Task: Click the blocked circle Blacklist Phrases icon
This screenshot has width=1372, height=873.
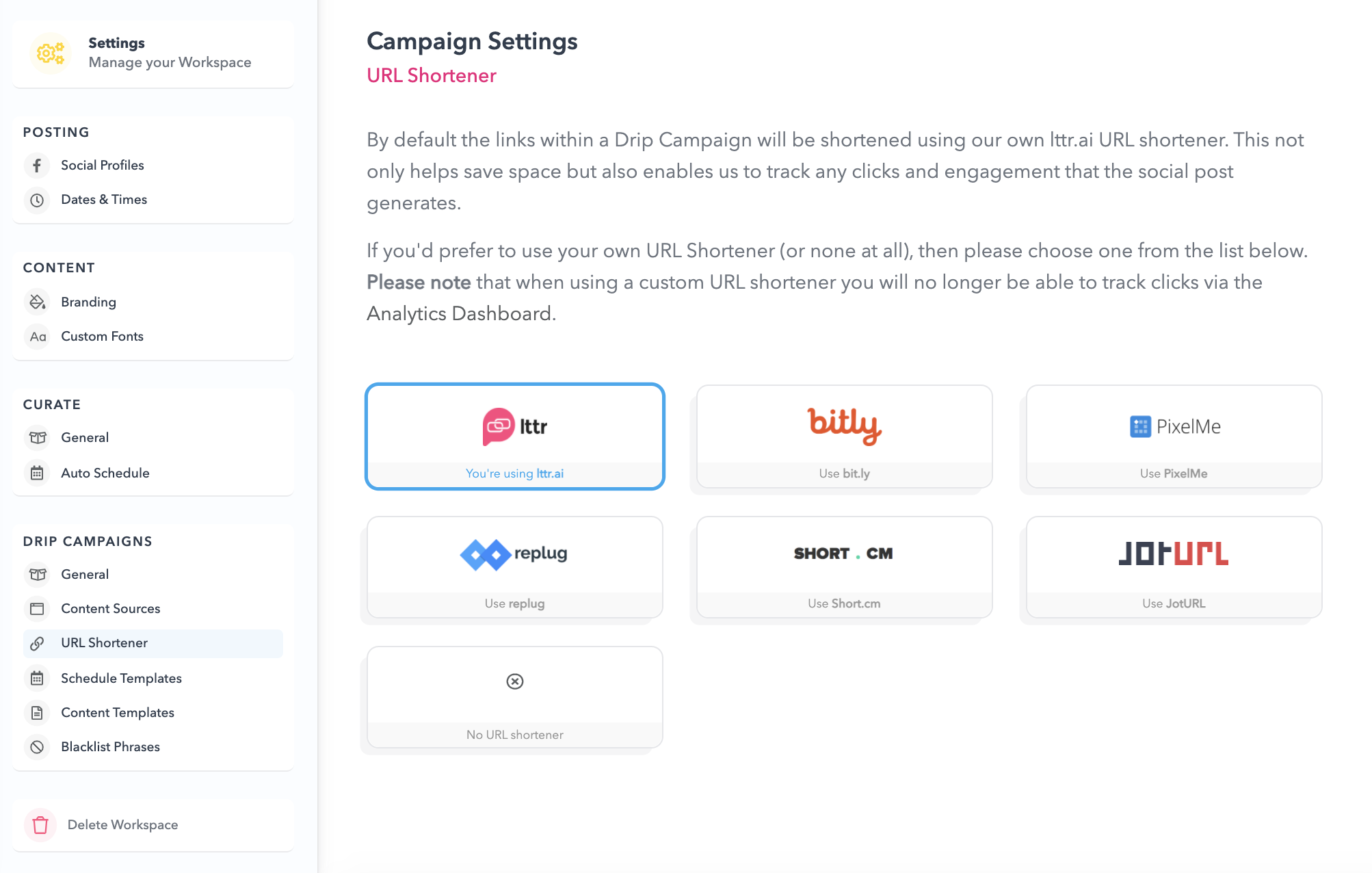Action: (37, 746)
